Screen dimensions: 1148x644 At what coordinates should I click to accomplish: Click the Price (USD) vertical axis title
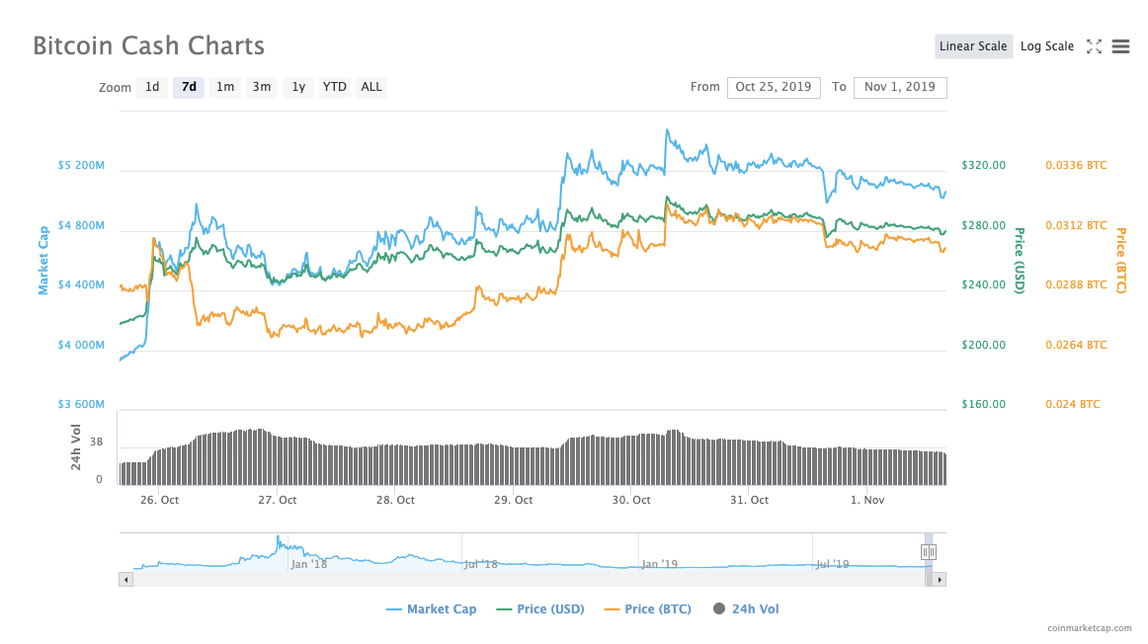pyautogui.click(x=1019, y=261)
